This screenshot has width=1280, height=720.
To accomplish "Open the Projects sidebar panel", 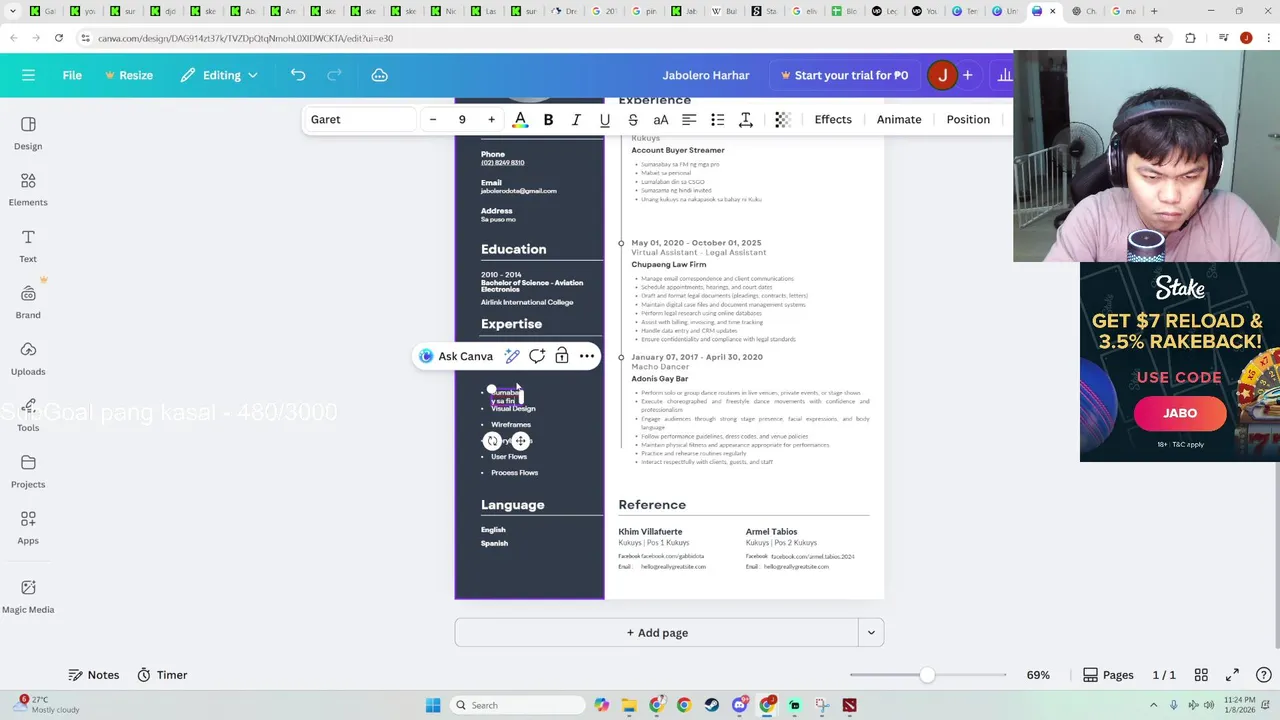I will click(28, 471).
